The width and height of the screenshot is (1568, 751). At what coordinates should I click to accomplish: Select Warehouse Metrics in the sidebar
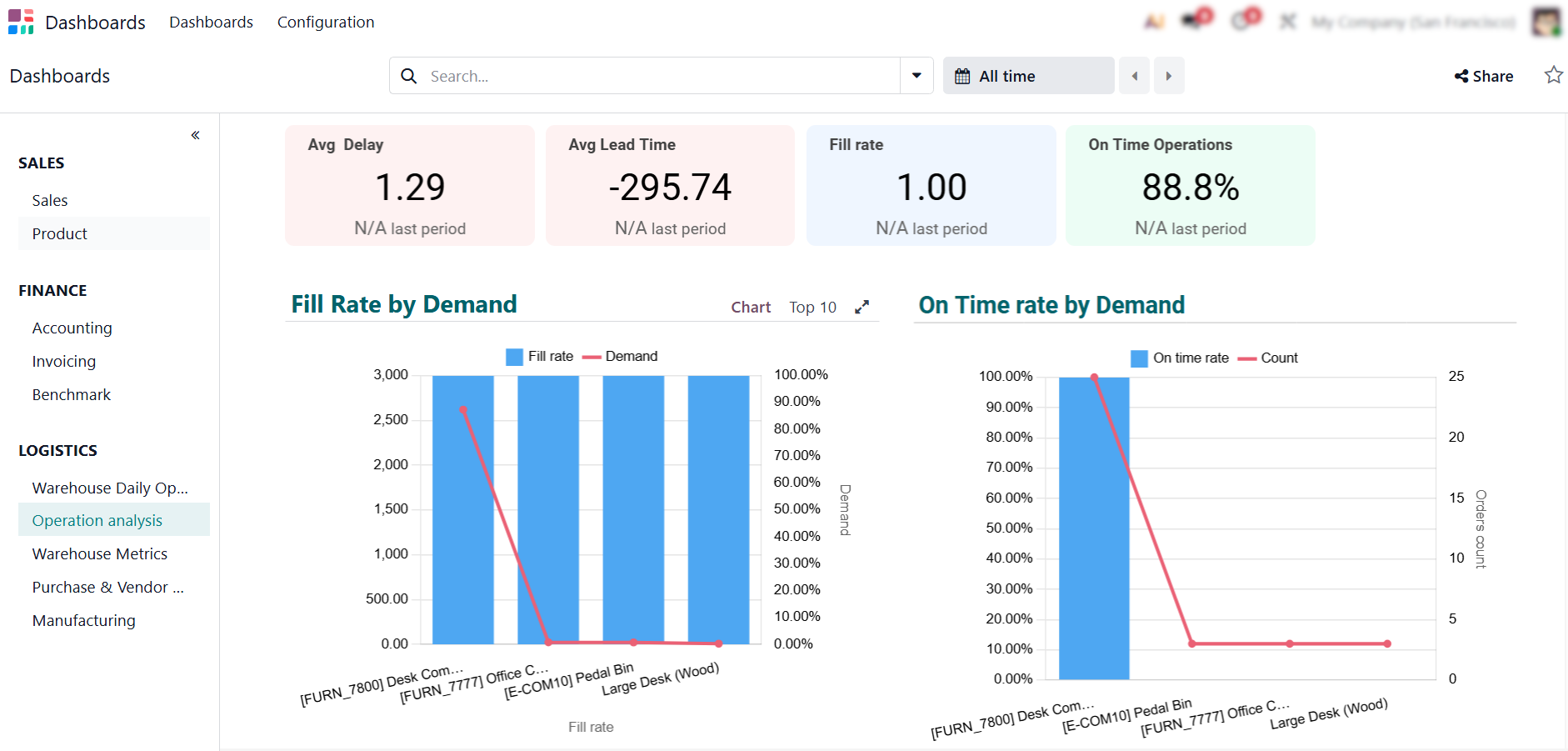click(x=100, y=553)
